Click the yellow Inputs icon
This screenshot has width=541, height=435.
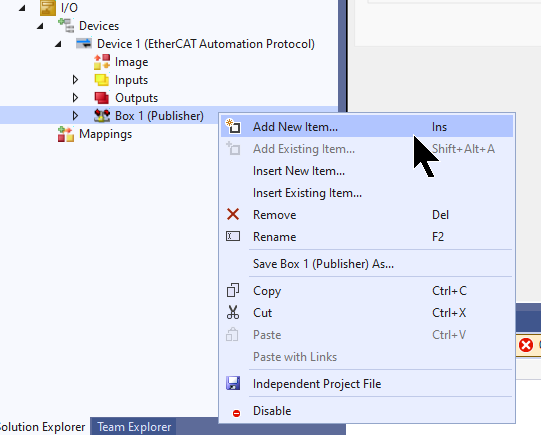pyautogui.click(x=102, y=80)
